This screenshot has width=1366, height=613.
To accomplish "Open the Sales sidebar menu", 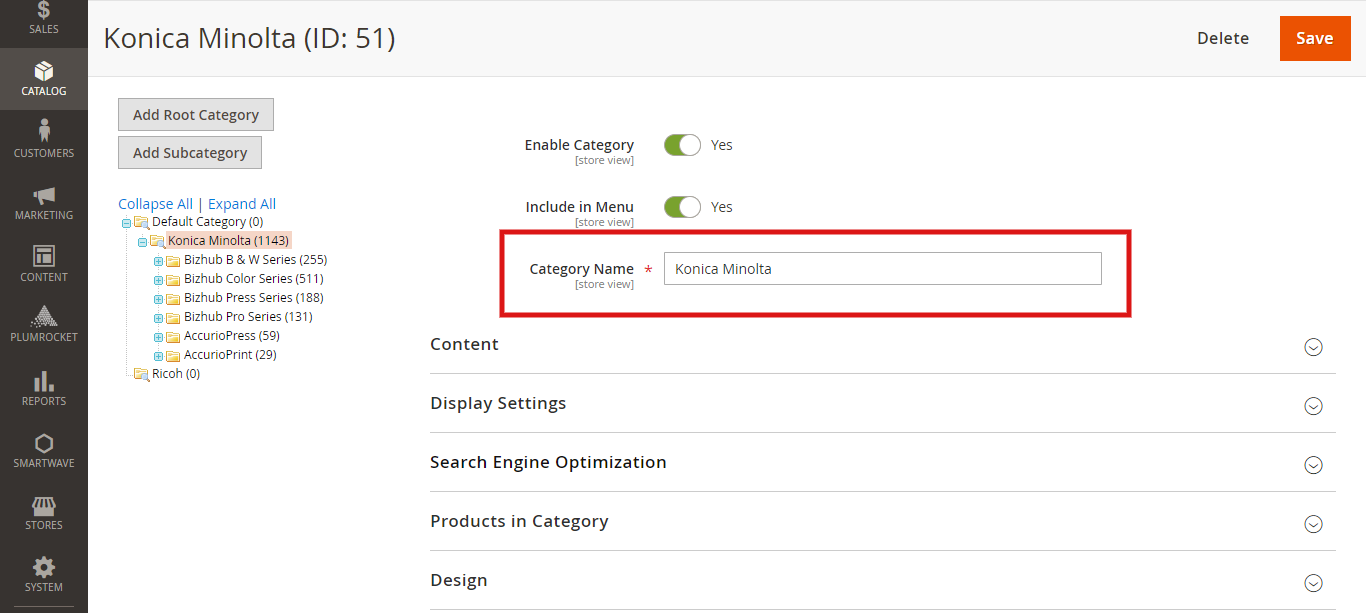I will [x=43, y=19].
